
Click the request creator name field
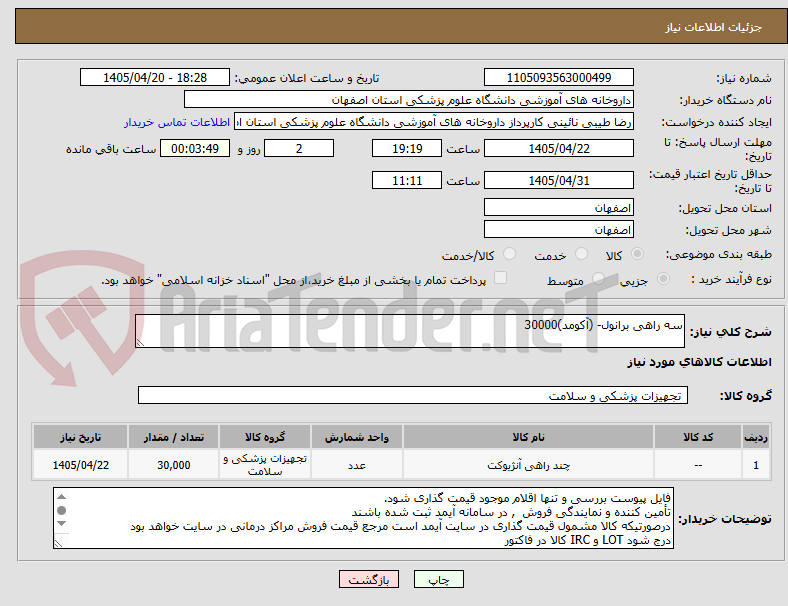434,122
